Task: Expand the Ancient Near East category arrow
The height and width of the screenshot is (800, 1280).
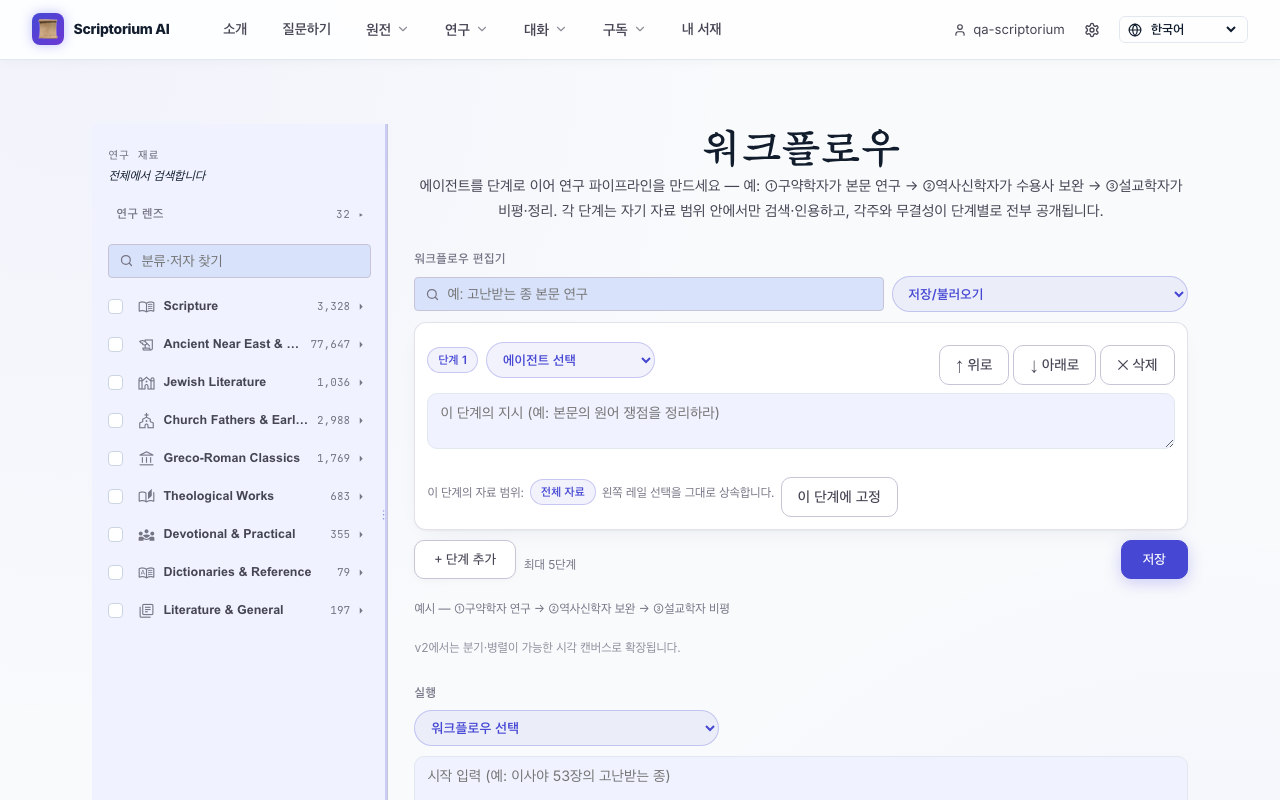Action: (361, 344)
